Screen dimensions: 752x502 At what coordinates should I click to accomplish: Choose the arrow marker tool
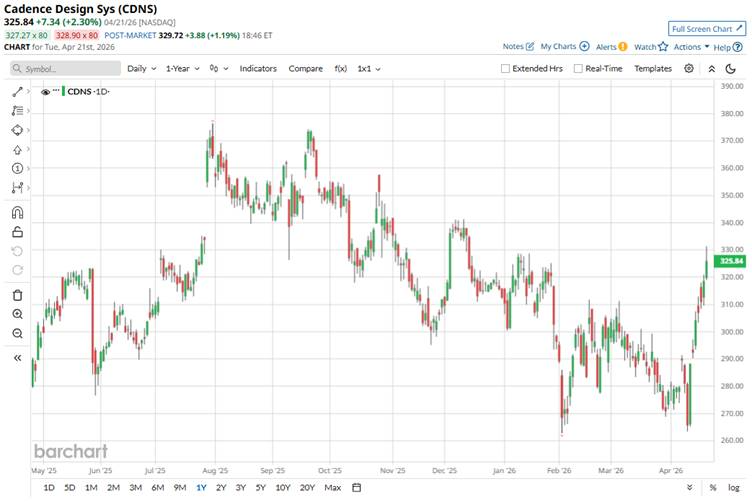point(17,150)
